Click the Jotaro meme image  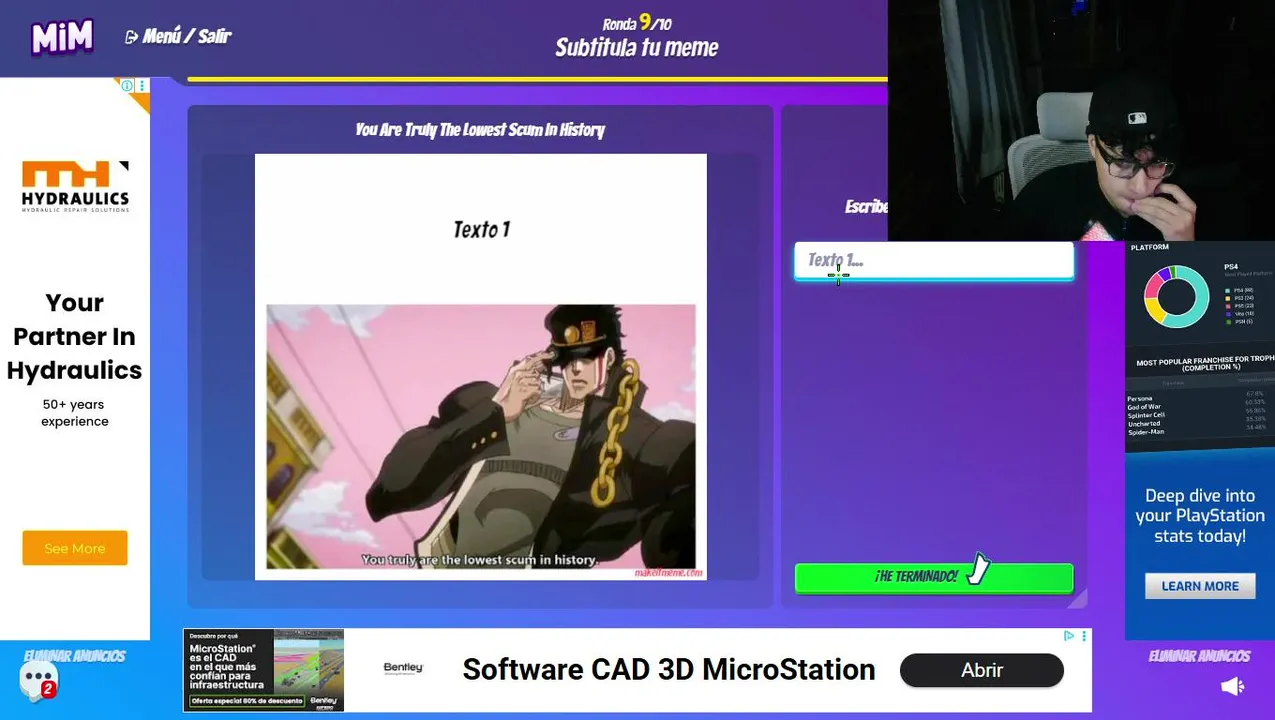pyautogui.click(x=481, y=437)
